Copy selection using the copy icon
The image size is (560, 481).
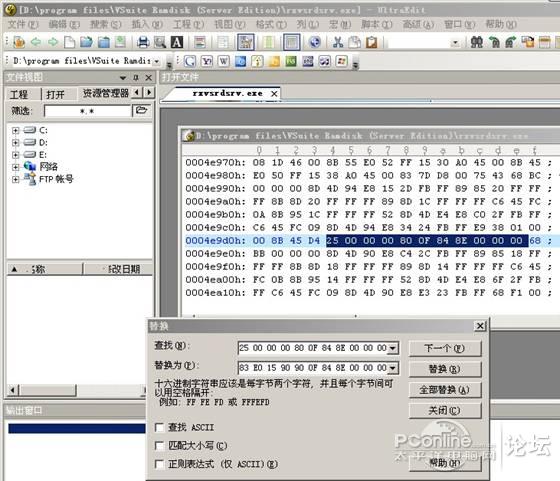pyautogui.click(x=355, y=42)
